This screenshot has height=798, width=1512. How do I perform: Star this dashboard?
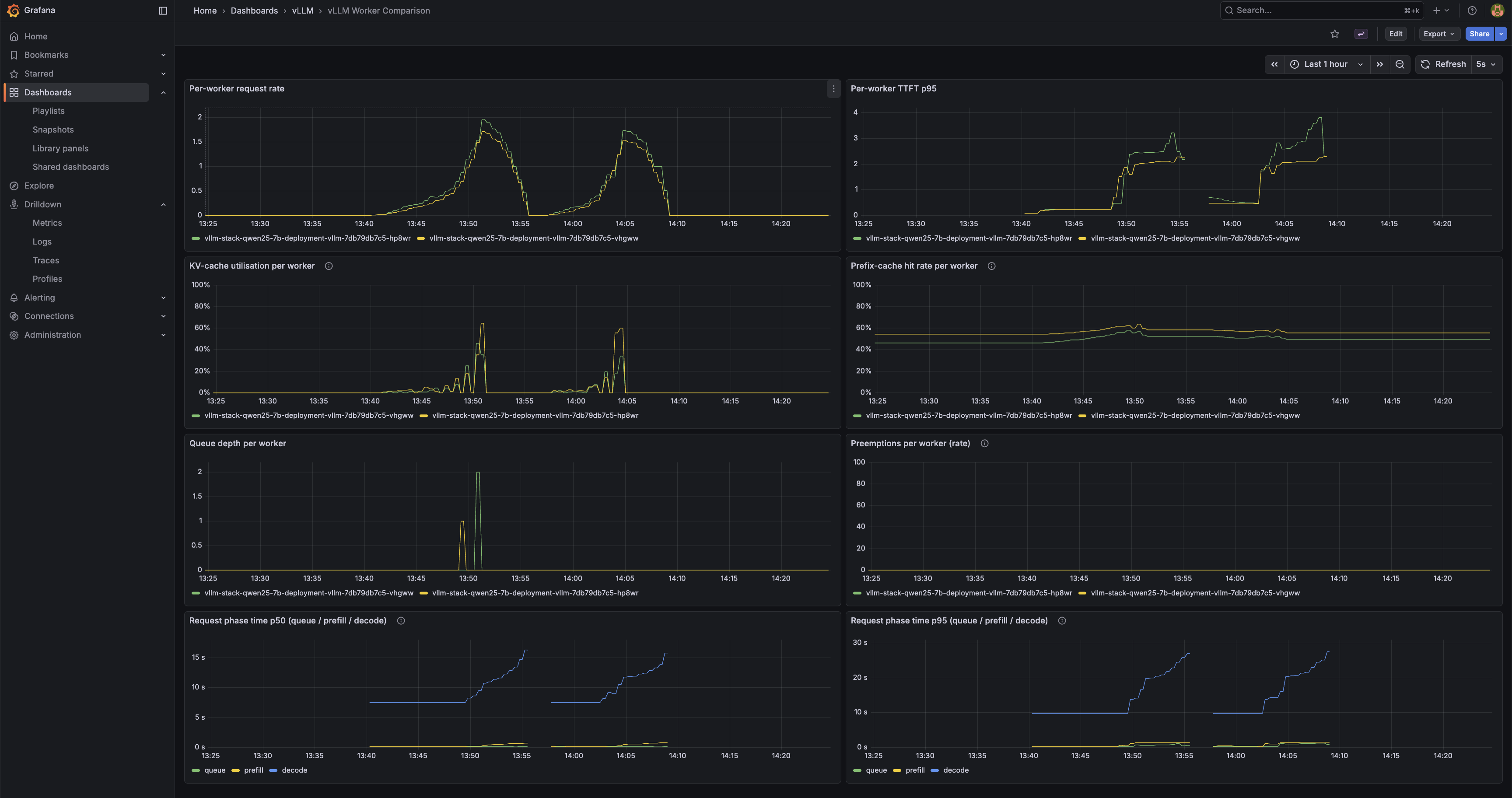coord(1335,33)
